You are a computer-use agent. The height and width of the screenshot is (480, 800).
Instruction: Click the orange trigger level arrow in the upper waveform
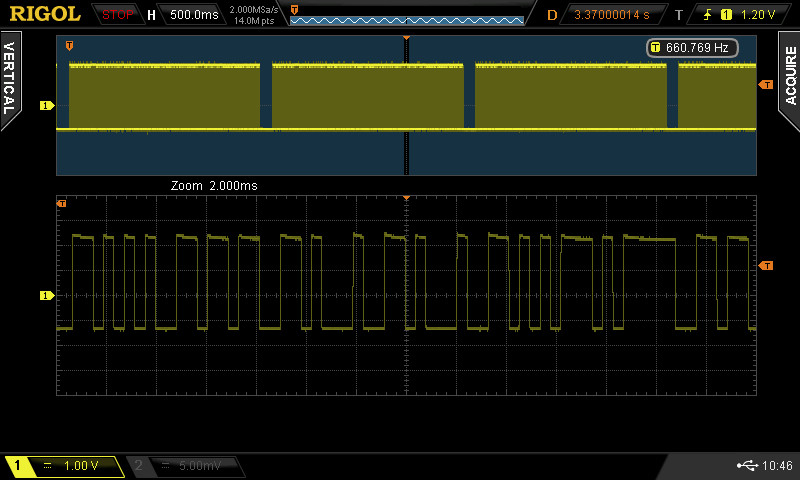click(x=766, y=85)
